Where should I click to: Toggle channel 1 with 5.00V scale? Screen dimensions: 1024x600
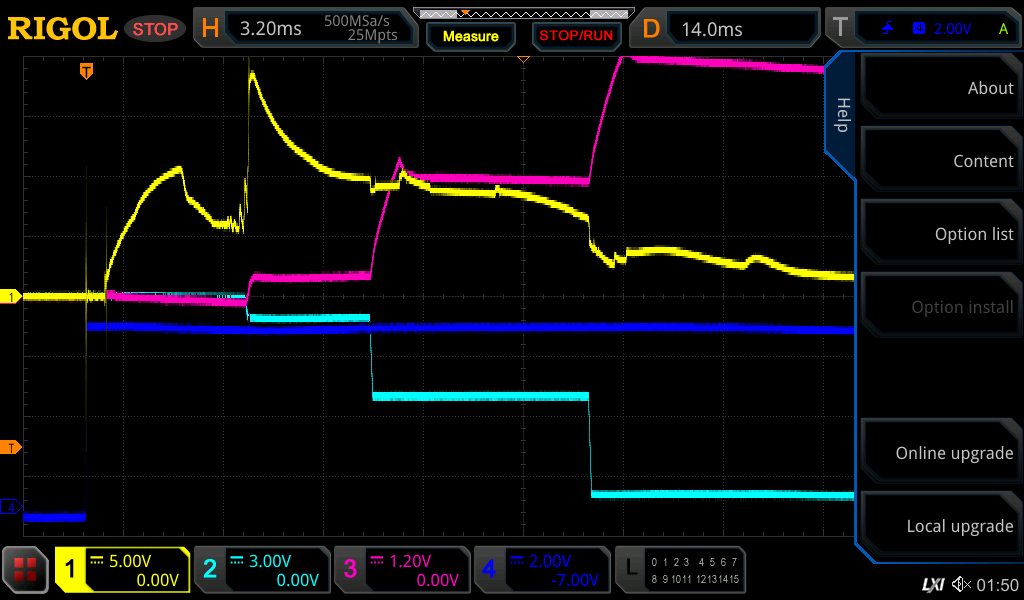tap(122, 570)
